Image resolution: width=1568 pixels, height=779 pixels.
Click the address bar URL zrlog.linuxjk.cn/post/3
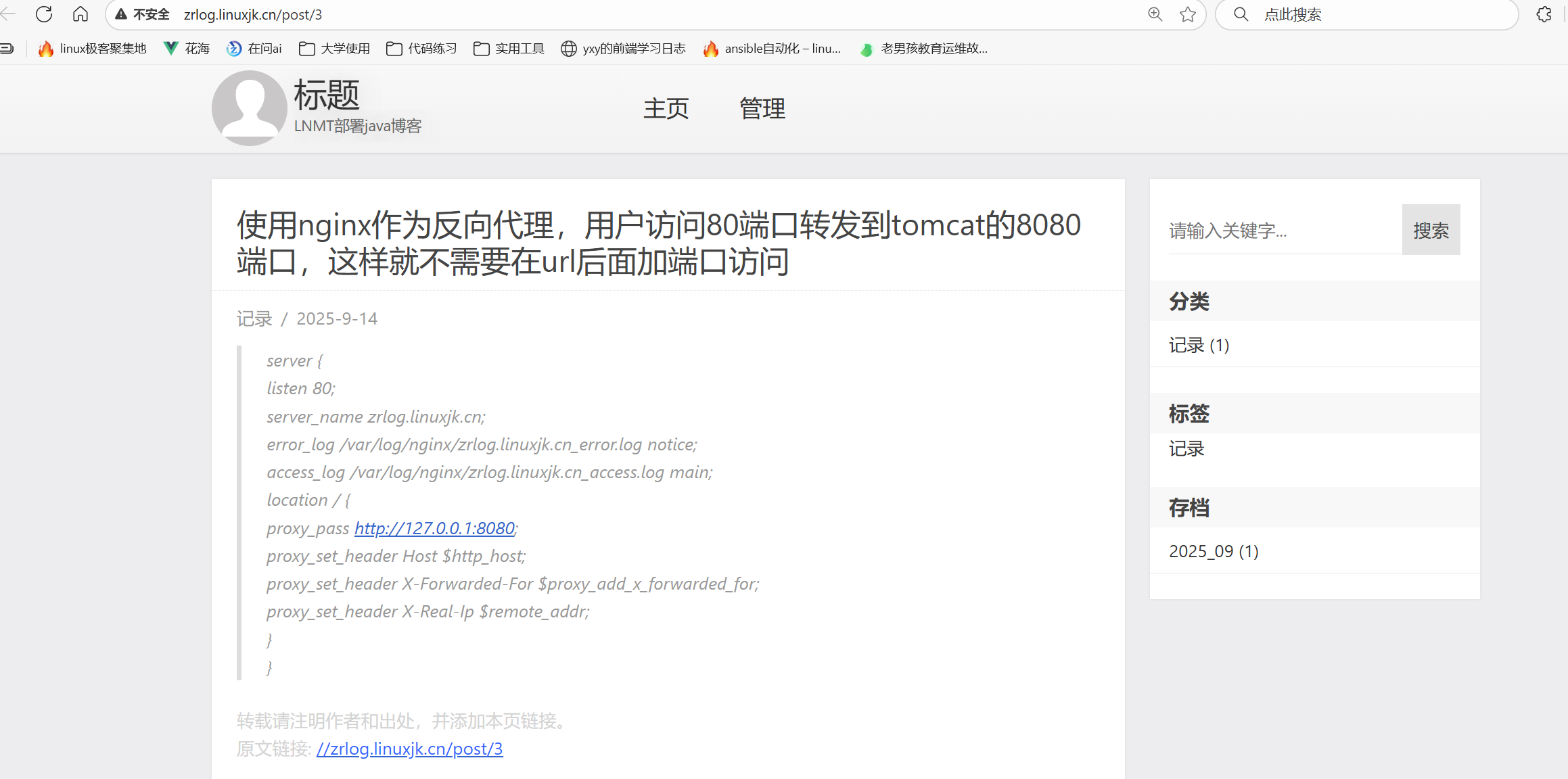[253, 14]
